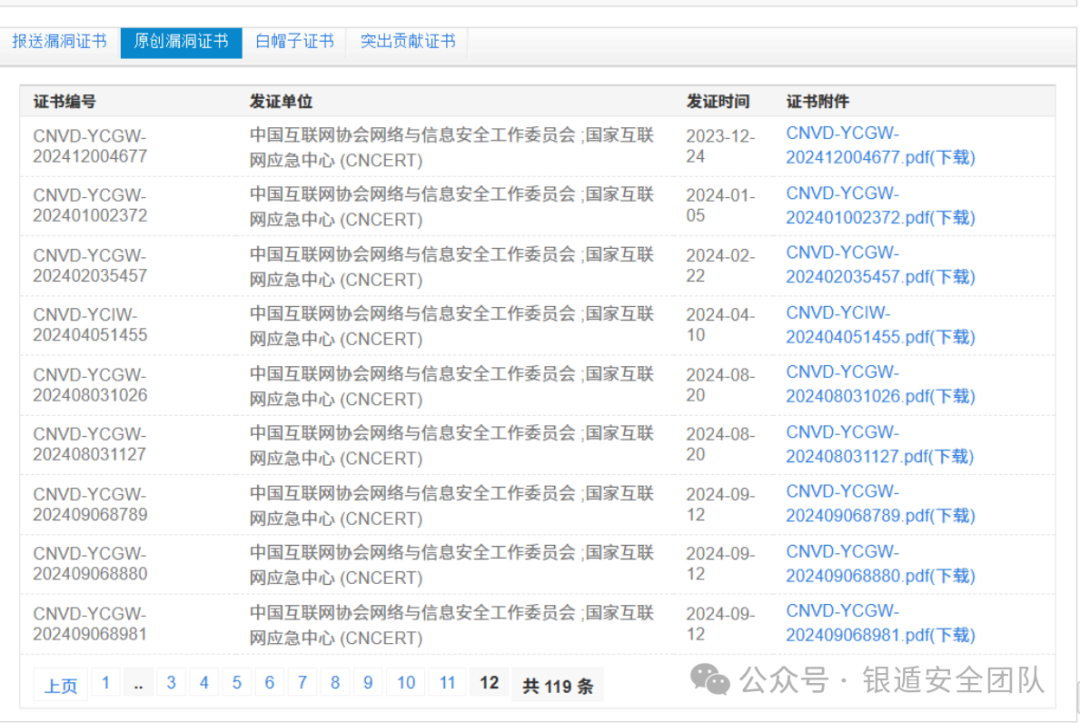Viewport: 1080px width, 723px height.
Task: Click the 共 119 条 total count label
Action: coord(557,685)
